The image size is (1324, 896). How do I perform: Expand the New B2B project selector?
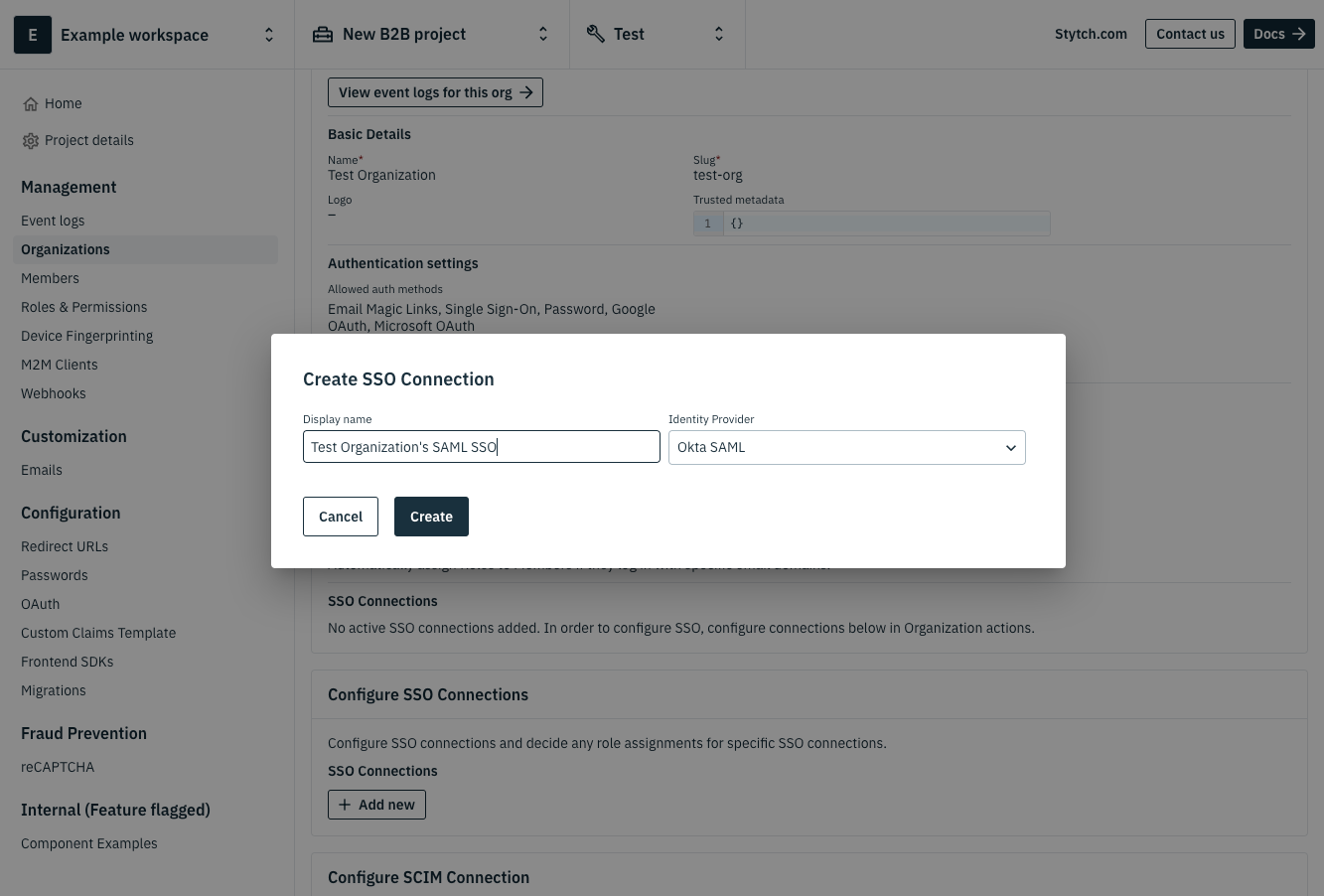[x=543, y=33]
